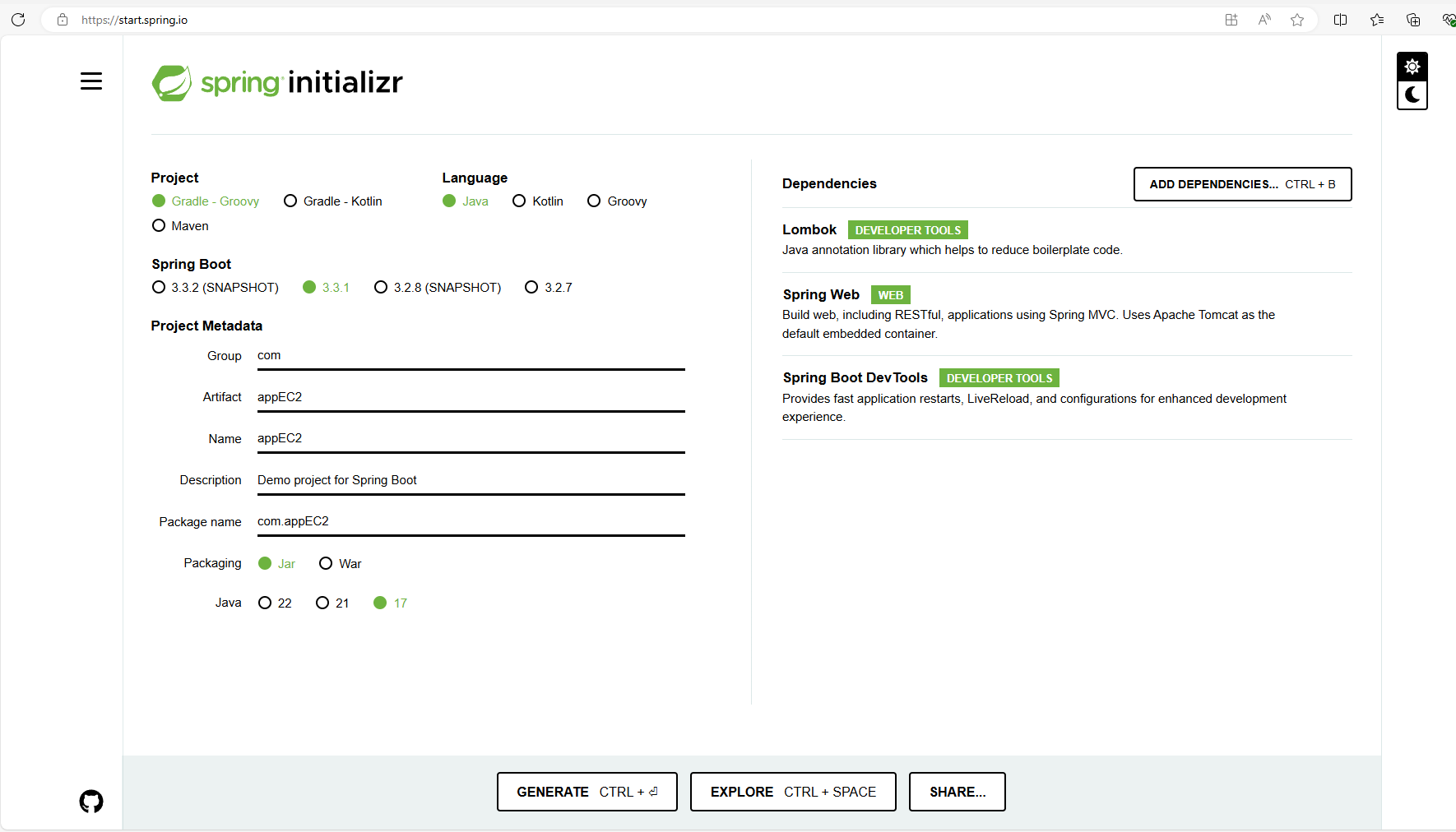1456x832 pixels.
Task: Add page to favorites star icon
Action: [1297, 20]
